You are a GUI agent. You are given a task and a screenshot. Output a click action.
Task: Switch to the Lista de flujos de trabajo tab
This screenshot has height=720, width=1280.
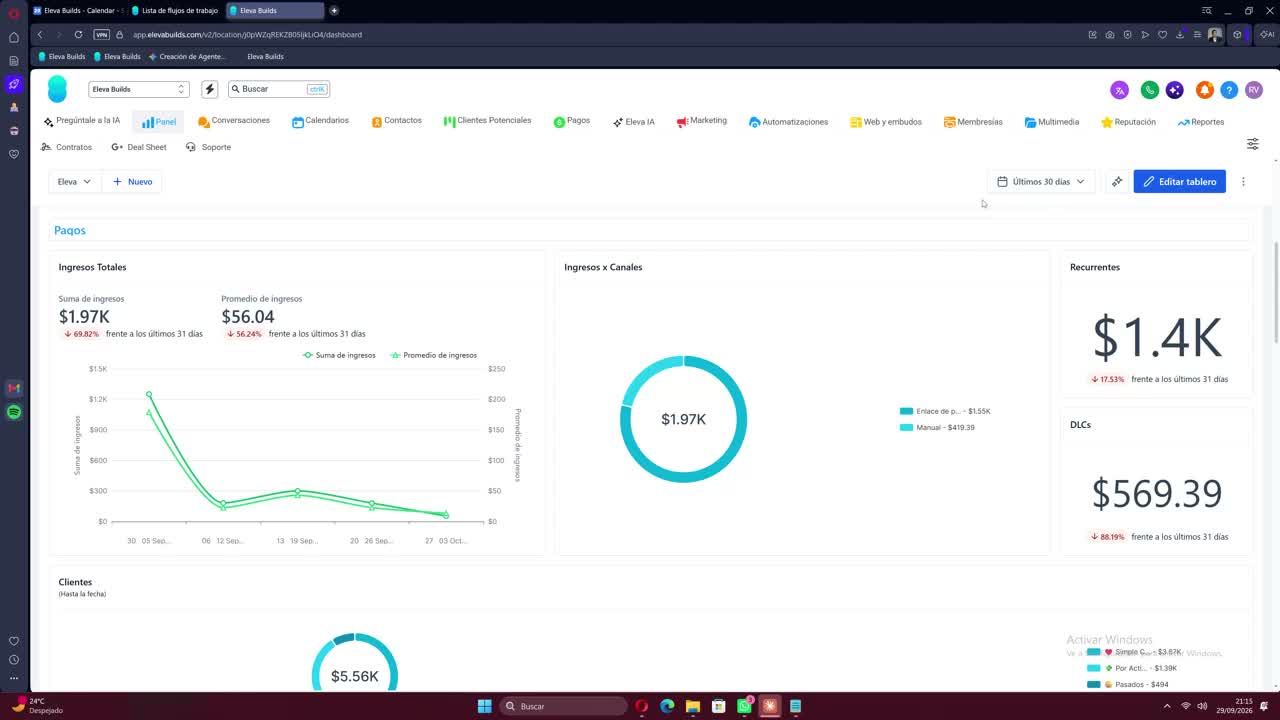pyautogui.click(x=174, y=10)
